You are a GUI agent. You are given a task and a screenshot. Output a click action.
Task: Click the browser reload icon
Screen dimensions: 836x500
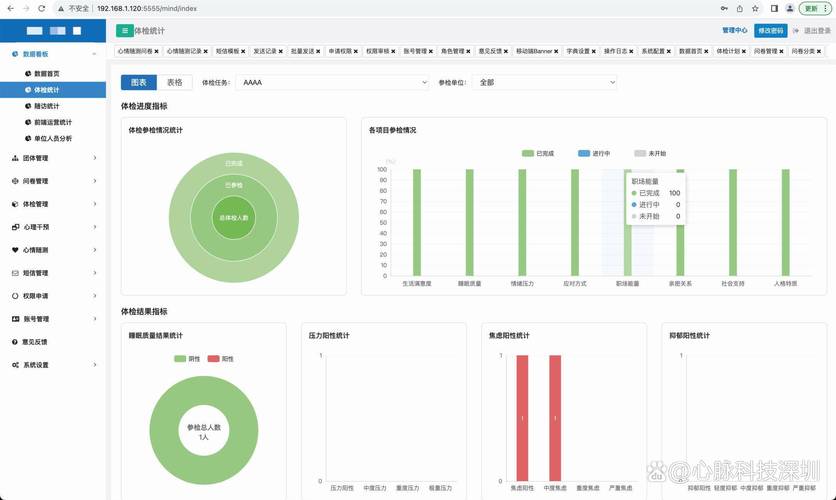pyautogui.click(x=44, y=8)
